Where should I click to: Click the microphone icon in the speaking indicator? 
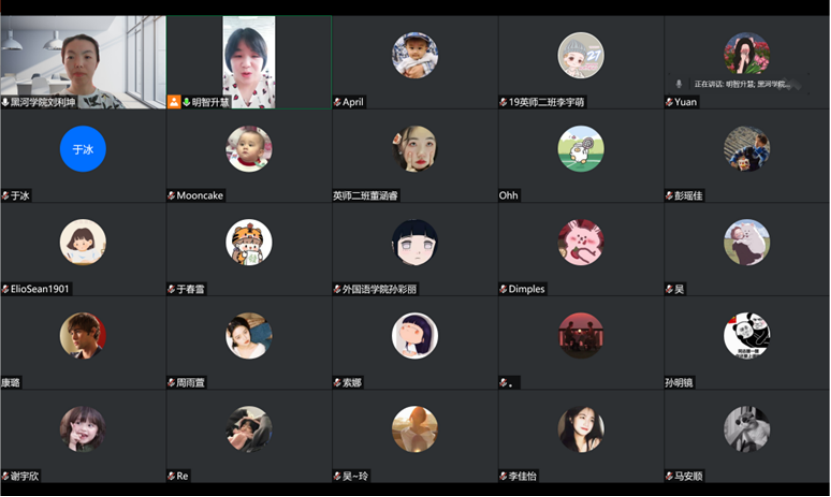(x=679, y=84)
